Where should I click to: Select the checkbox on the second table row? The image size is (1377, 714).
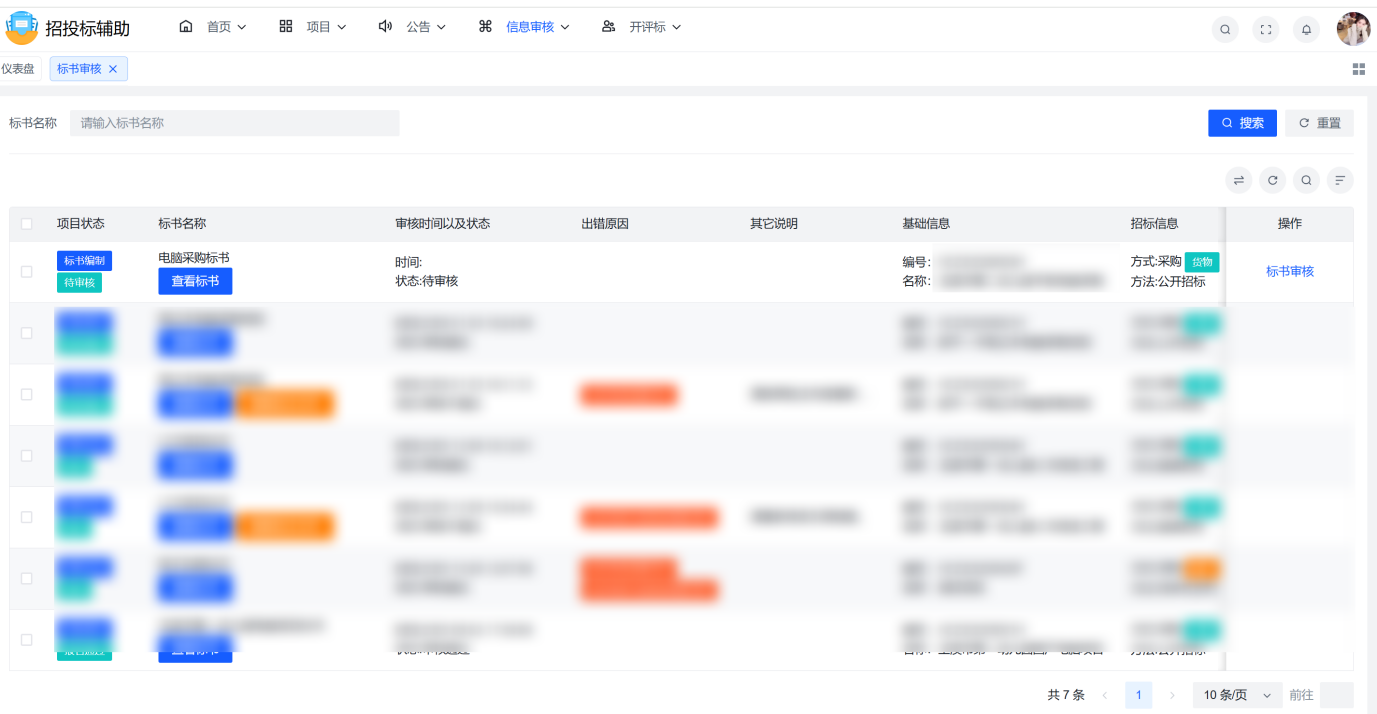pos(27,332)
